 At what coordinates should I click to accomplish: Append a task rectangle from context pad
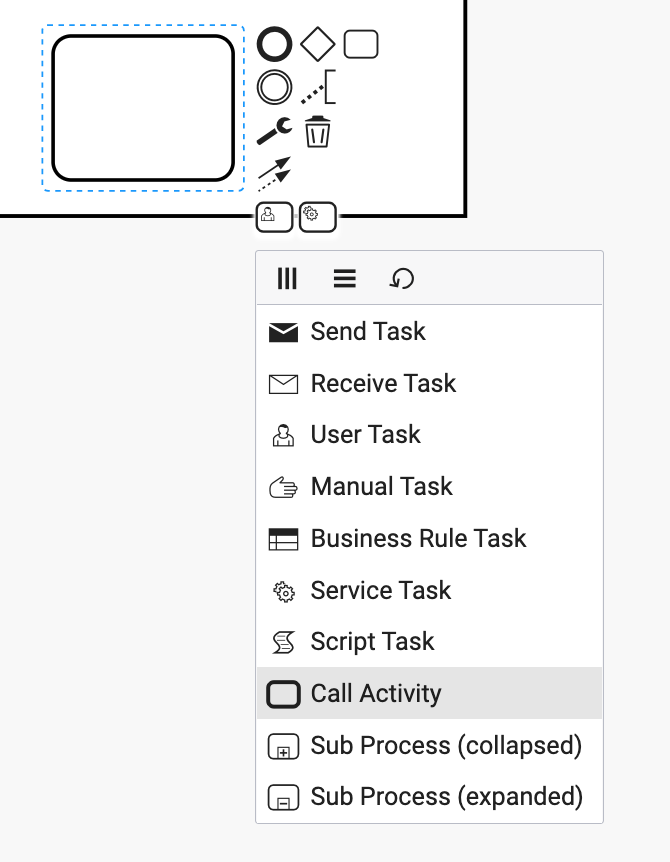[361, 44]
